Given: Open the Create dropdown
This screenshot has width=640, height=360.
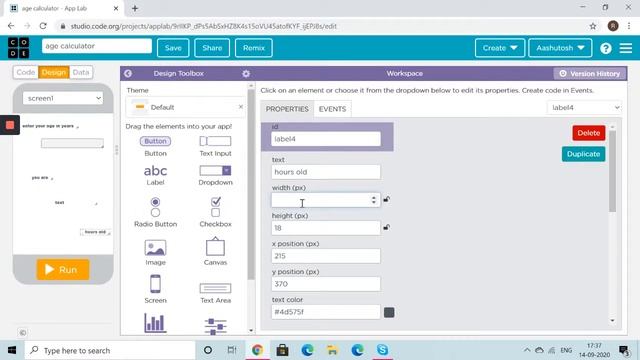Looking at the screenshot, I should [x=500, y=48].
